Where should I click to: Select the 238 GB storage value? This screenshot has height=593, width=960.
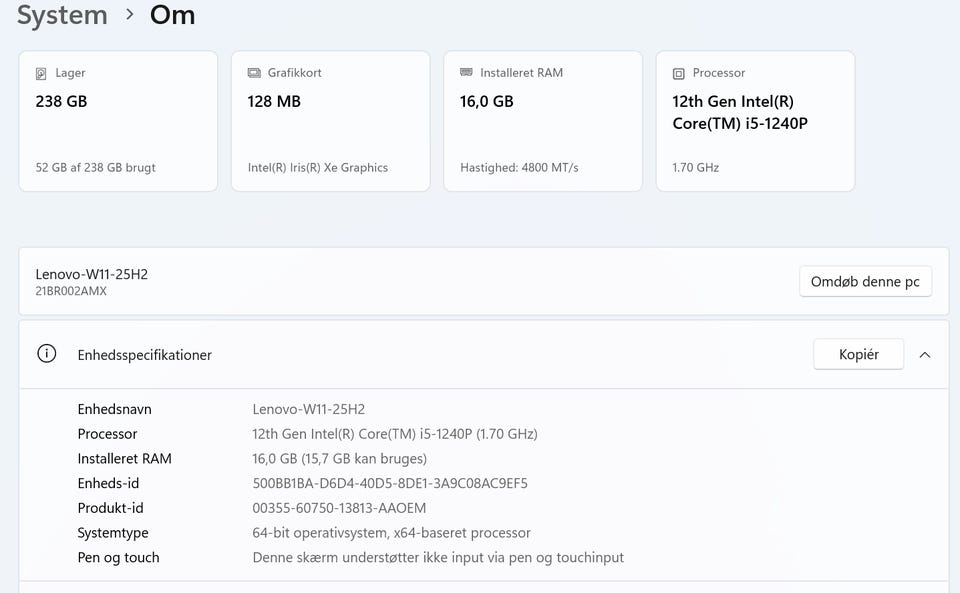(x=62, y=101)
